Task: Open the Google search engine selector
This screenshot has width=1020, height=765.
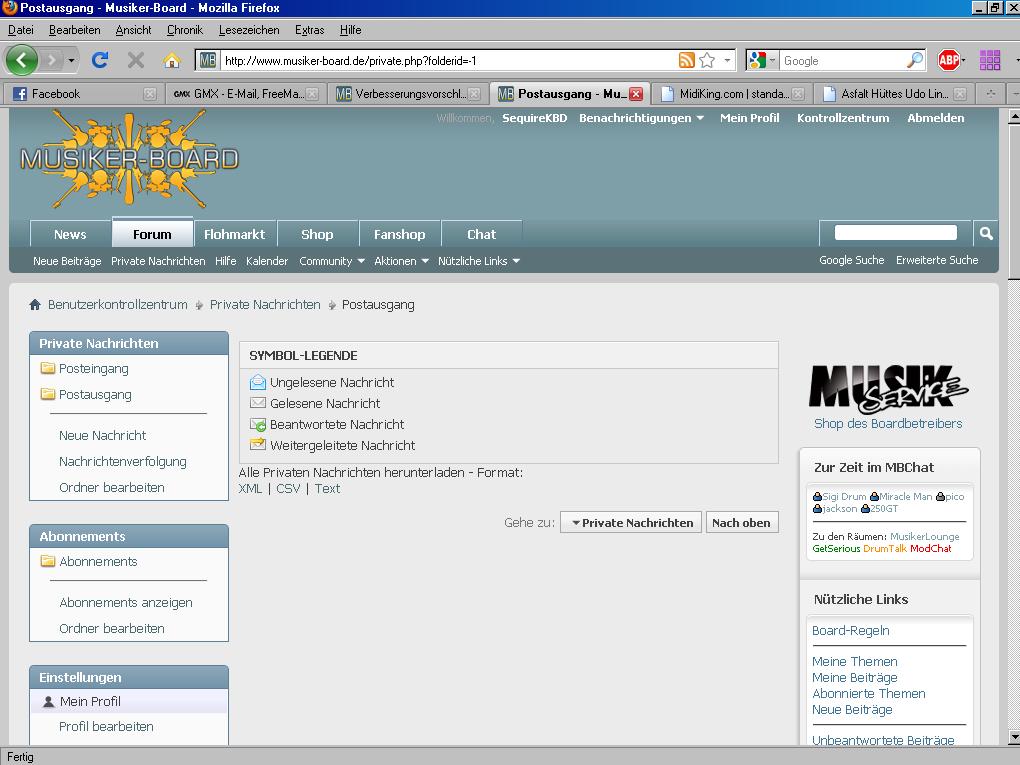Action: point(762,60)
